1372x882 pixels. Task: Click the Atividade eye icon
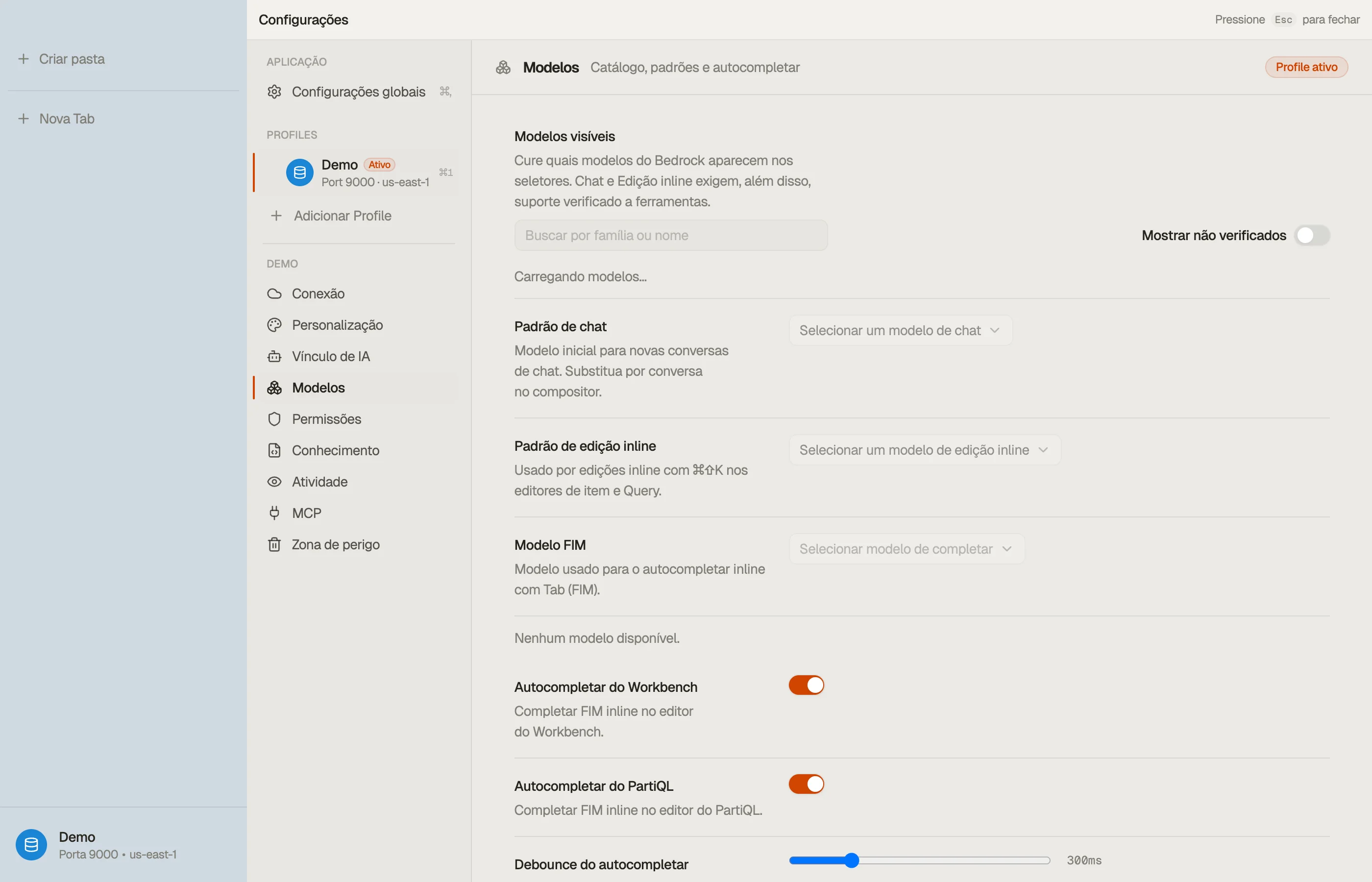274,482
